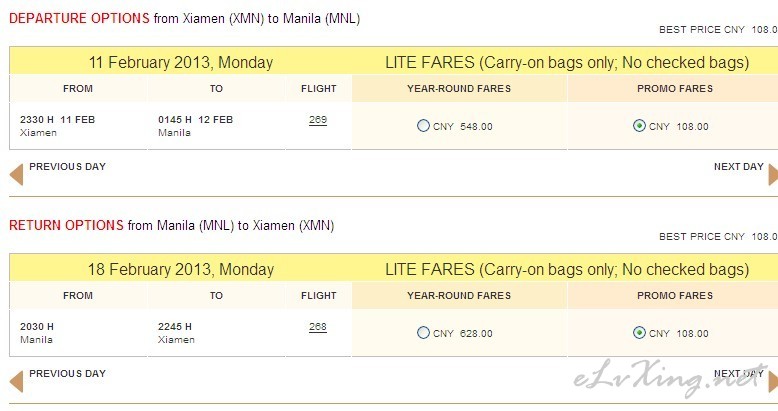Open flight 269 details link
The height and width of the screenshot is (411, 778).
(318, 120)
